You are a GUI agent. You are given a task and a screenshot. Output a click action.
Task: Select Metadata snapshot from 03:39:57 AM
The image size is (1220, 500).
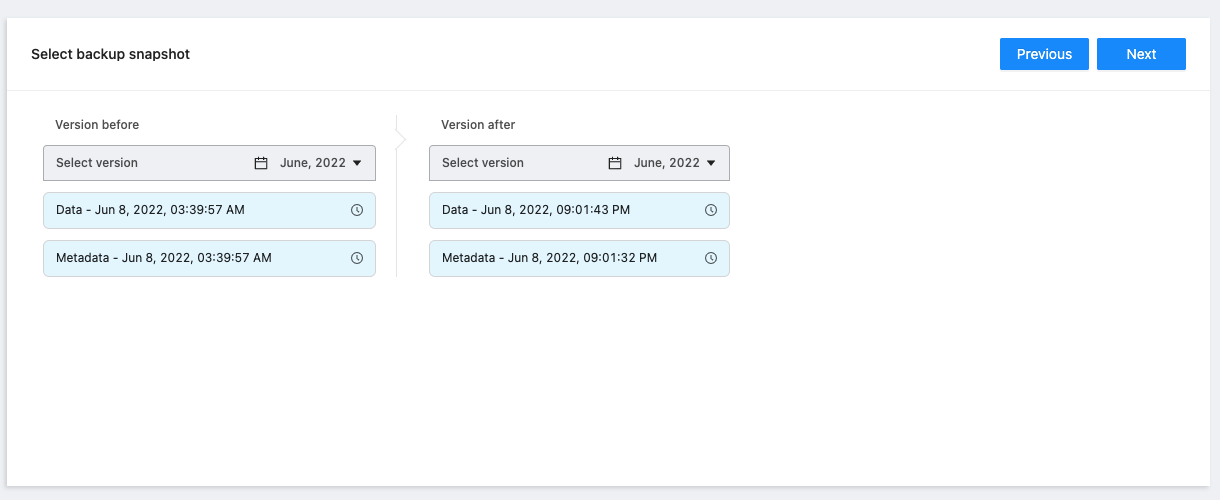pyautogui.click(x=164, y=258)
